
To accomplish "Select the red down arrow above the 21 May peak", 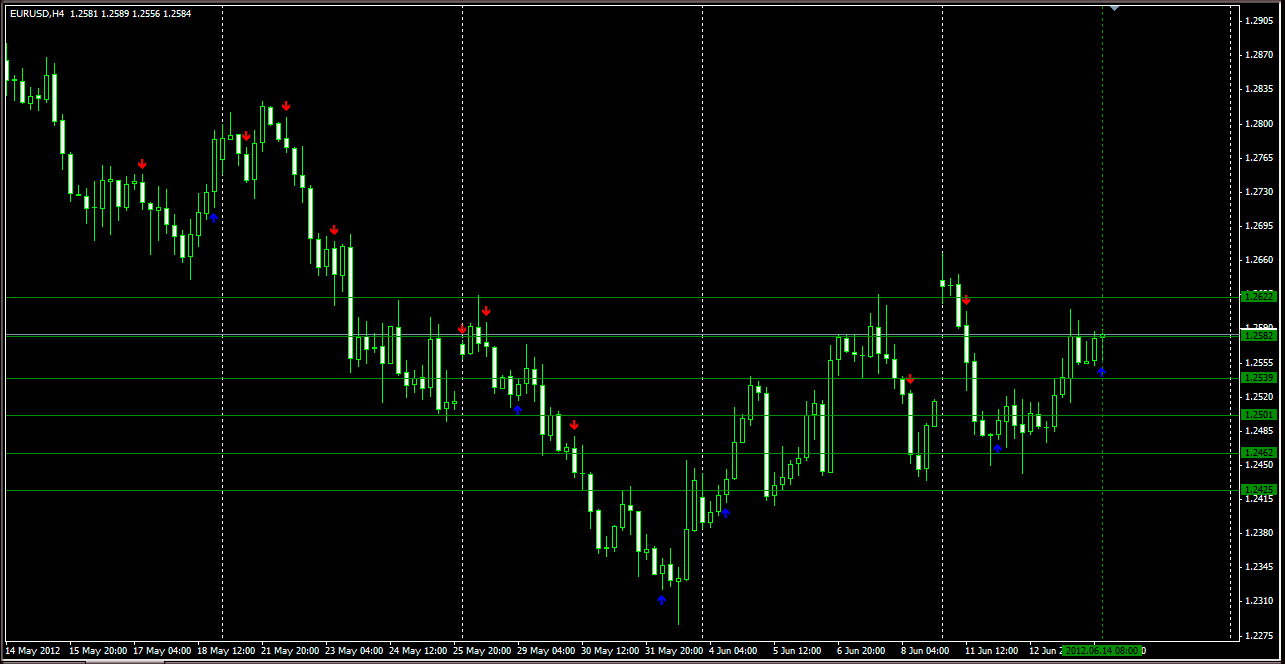I will coord(286,106).
